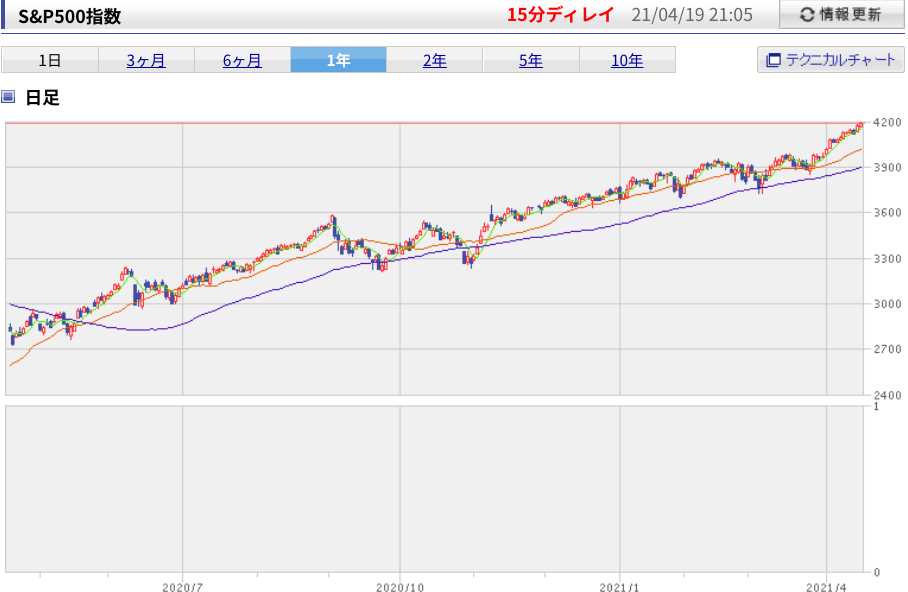Image resolution: width=908 pixels, height=592 pixels.
Task: Click the 3300 price axis label
Action: [887, 258]
